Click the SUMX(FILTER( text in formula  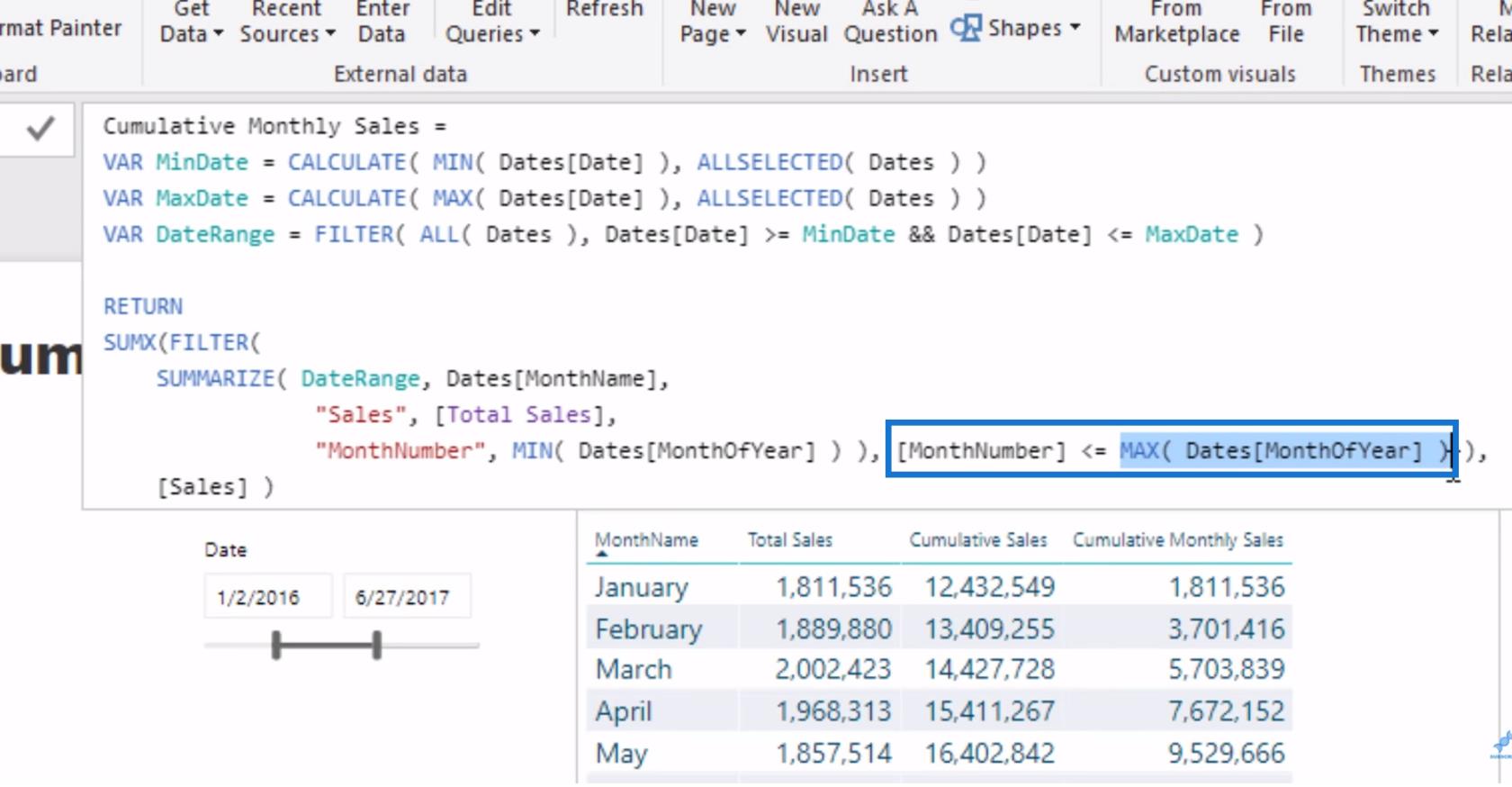182,342
